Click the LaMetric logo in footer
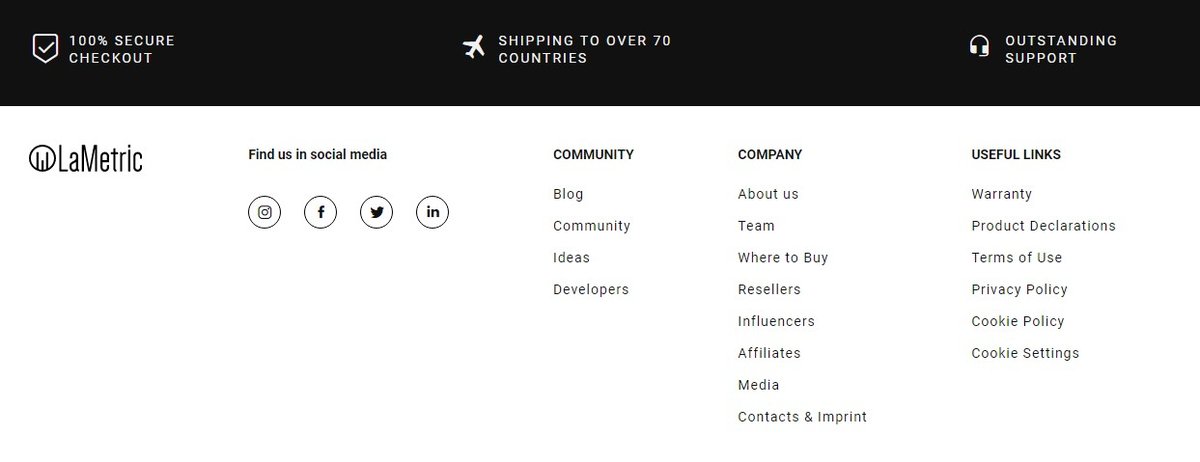The image size is (1200, 462). point(86,158)
